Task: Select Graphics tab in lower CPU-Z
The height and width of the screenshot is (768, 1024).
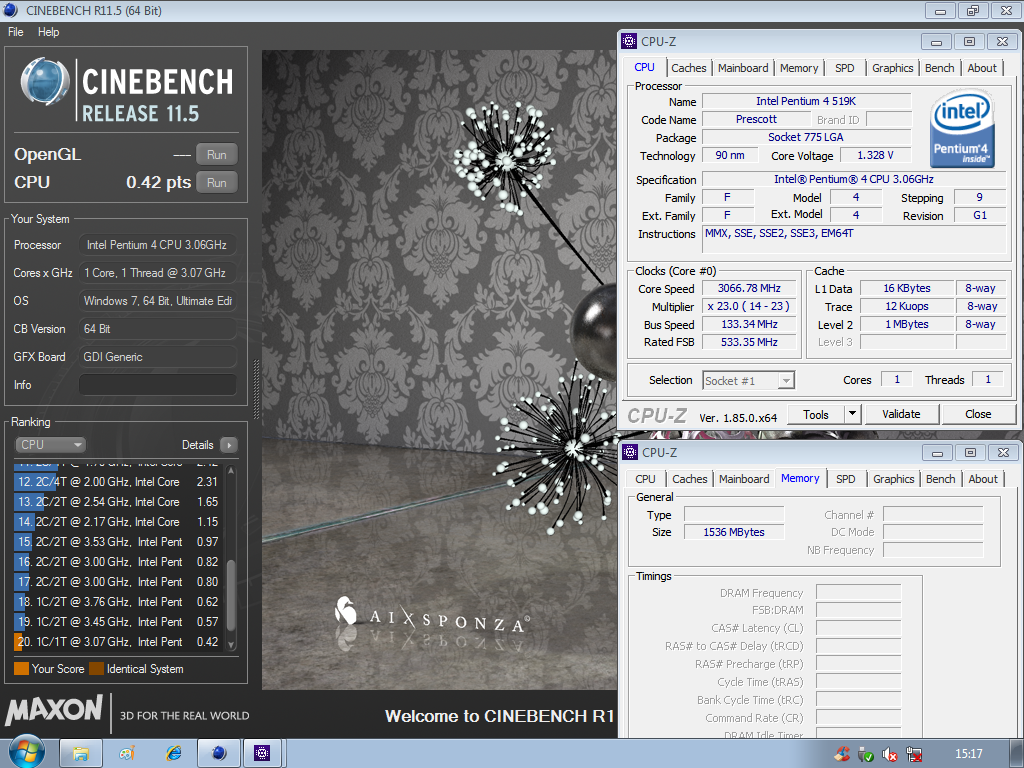Action: pos(893,479)
